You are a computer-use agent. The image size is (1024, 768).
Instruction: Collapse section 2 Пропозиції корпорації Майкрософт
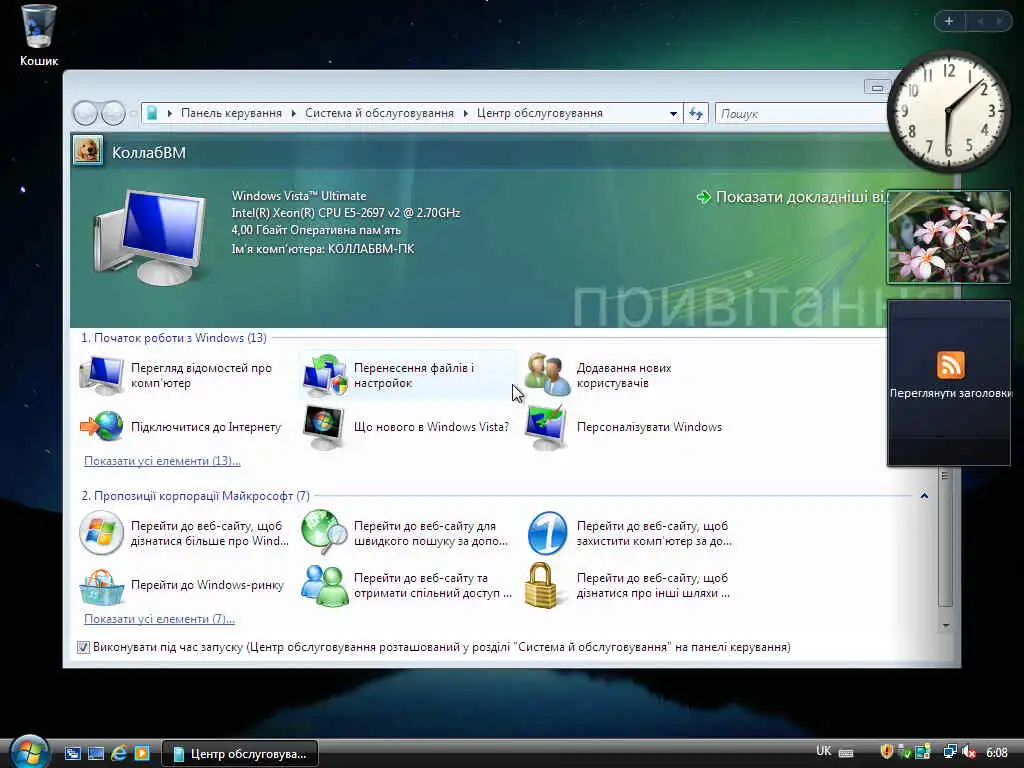[924, 496]
